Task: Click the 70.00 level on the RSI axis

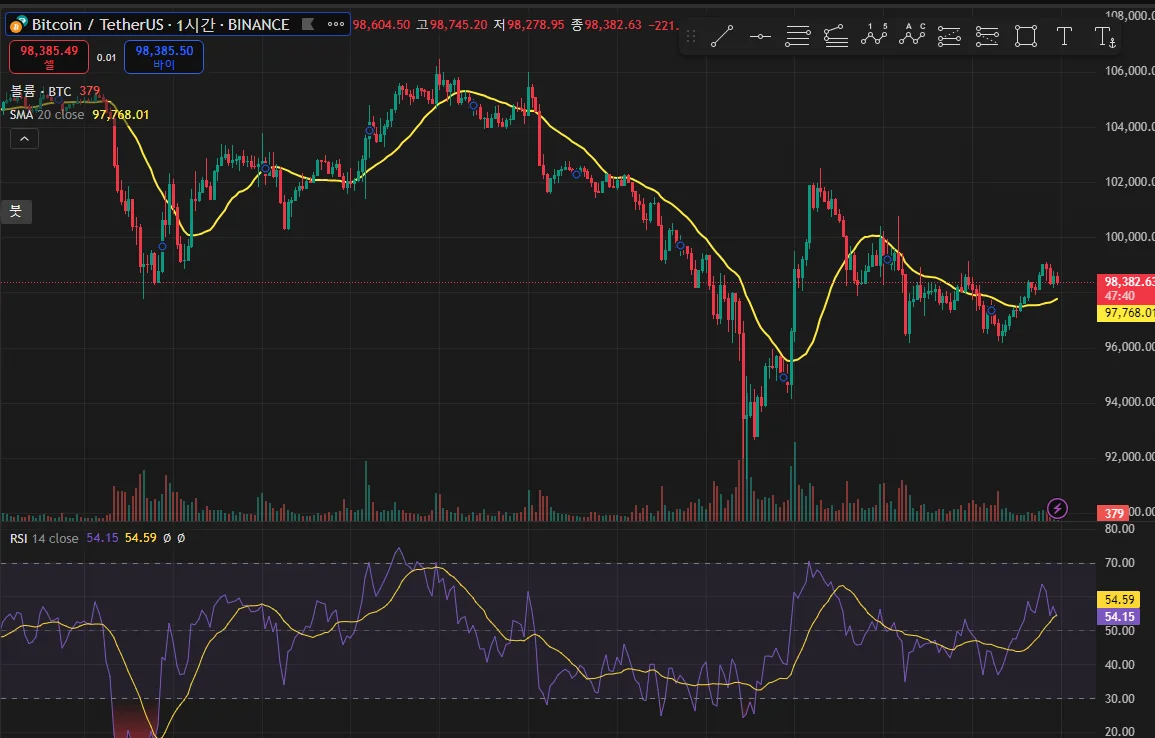Action: pyautogui.click(x=1120, y=563)
